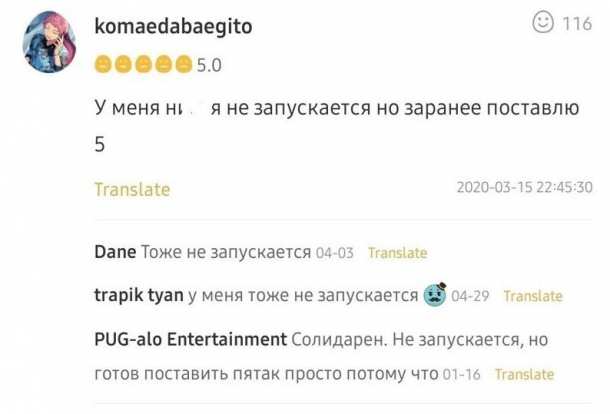Click the emoji in trapik tyan's reply
Viewport: 610px width, 414px height.
tap(434, 294)
